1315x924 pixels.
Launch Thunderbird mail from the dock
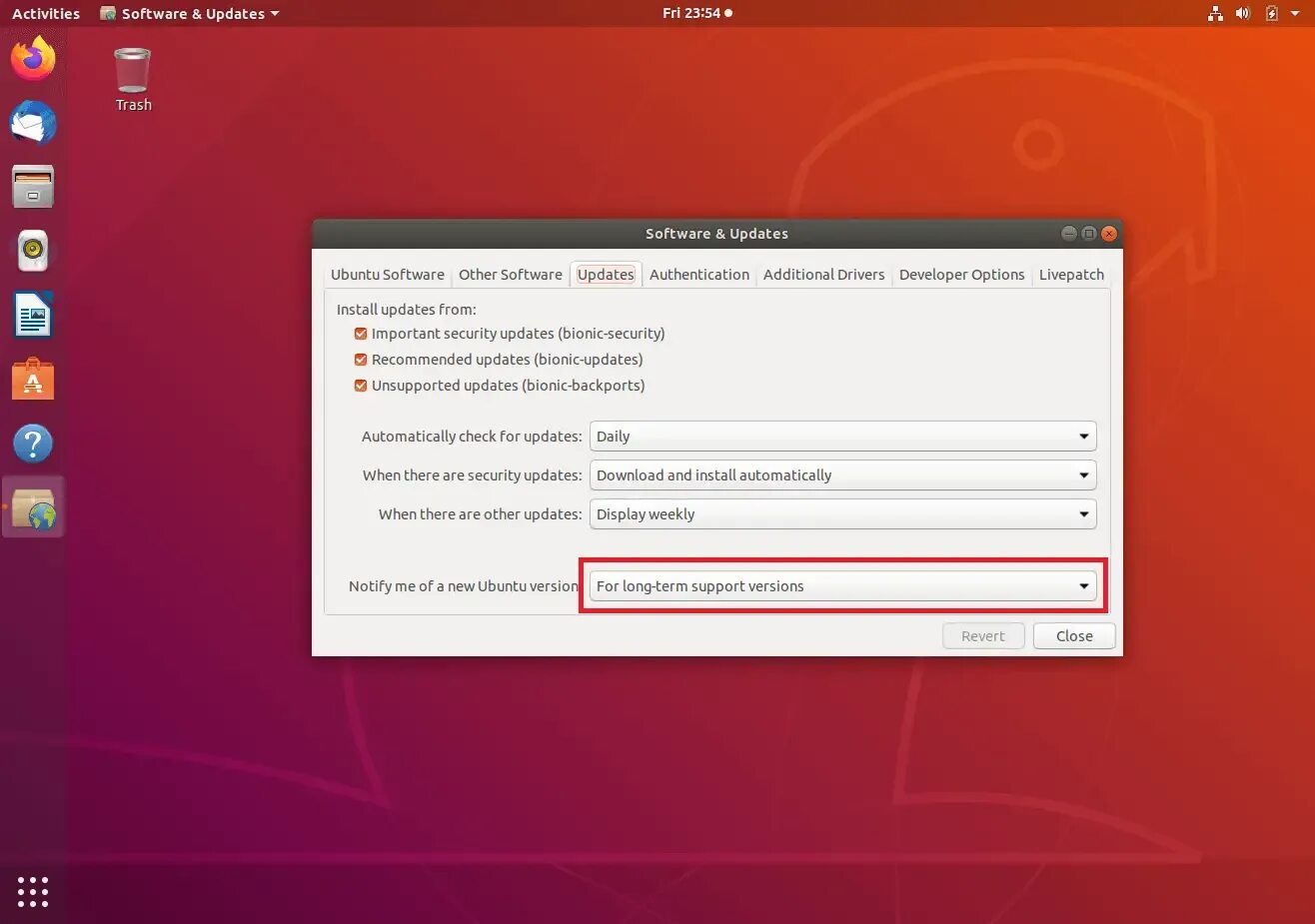[x=33, y=123]
